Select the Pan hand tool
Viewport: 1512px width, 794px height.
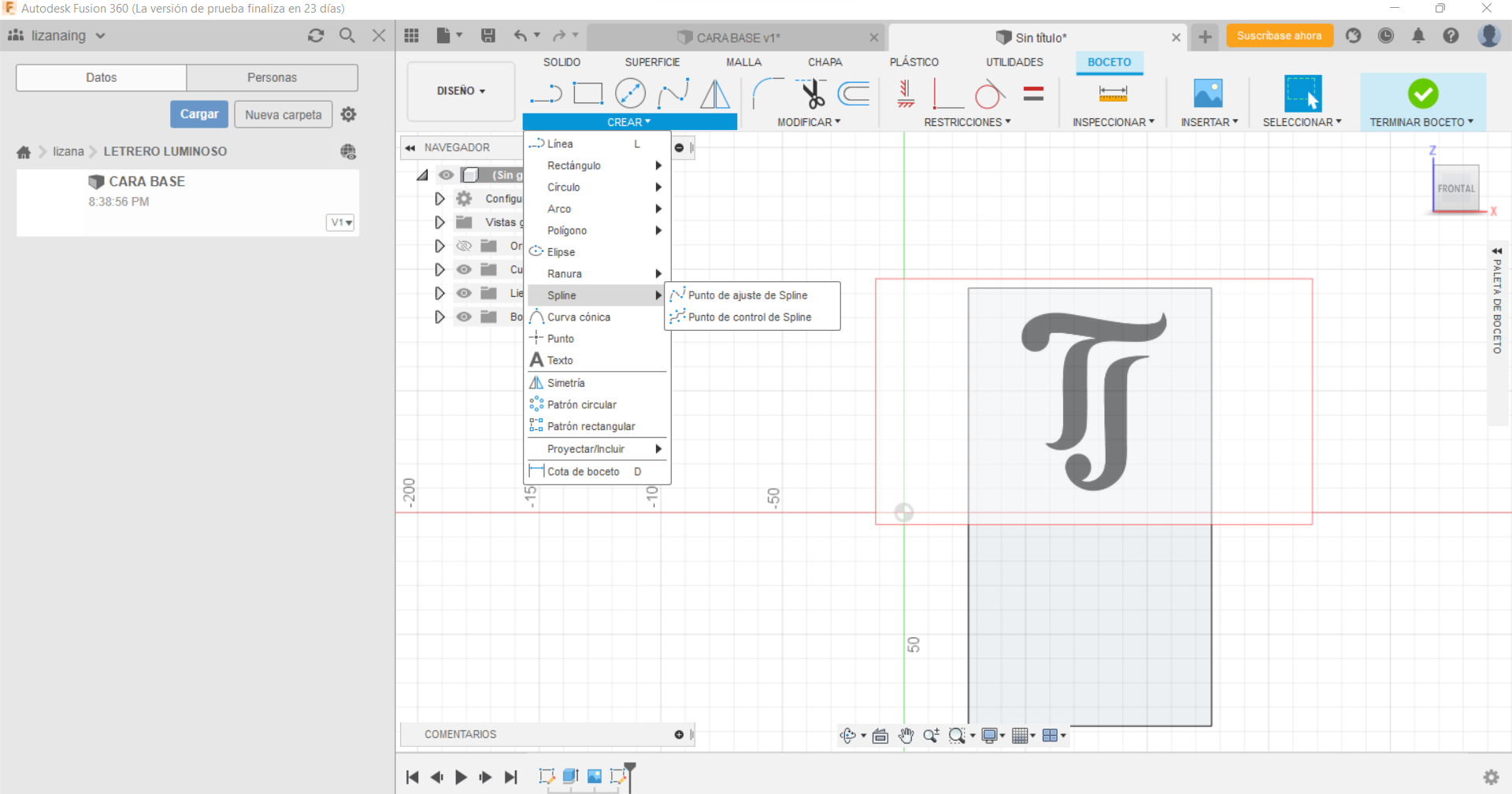[906, 736]
